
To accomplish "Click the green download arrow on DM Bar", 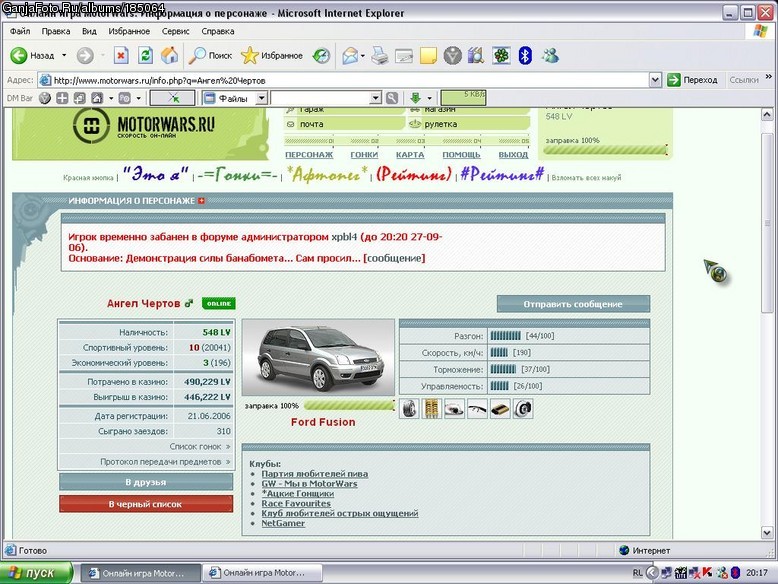I will click(x=416, y=98).
